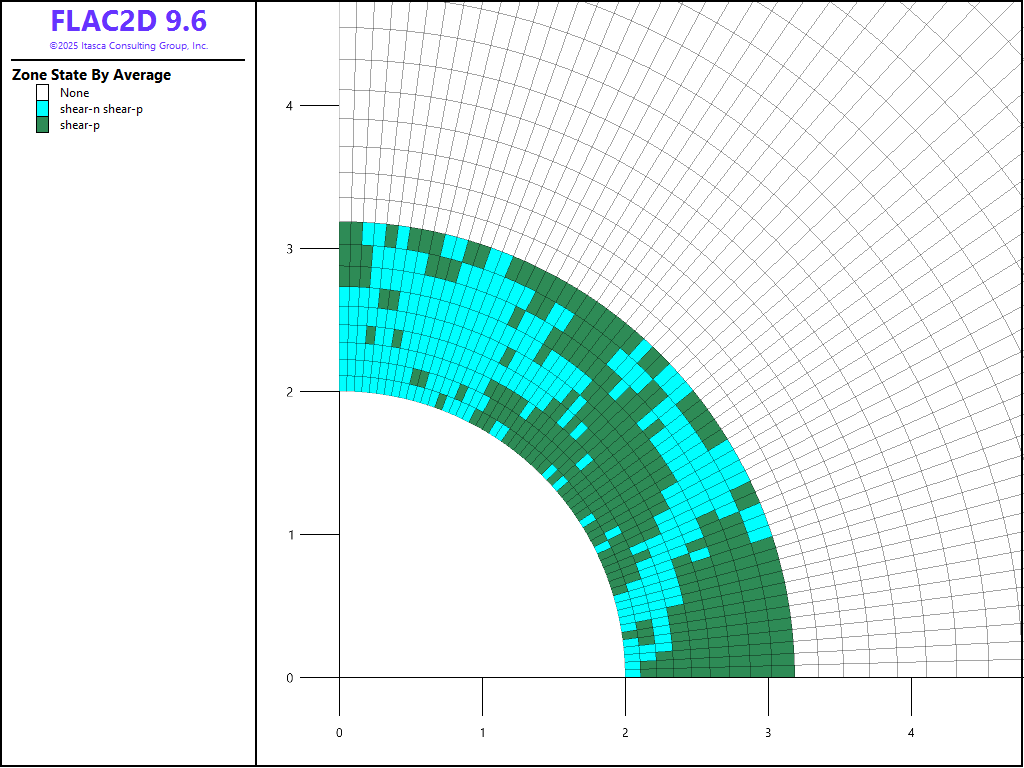Click the 0 label under the horizontal axis
This screenshot has height=768, width=1024.
(339, 733)
